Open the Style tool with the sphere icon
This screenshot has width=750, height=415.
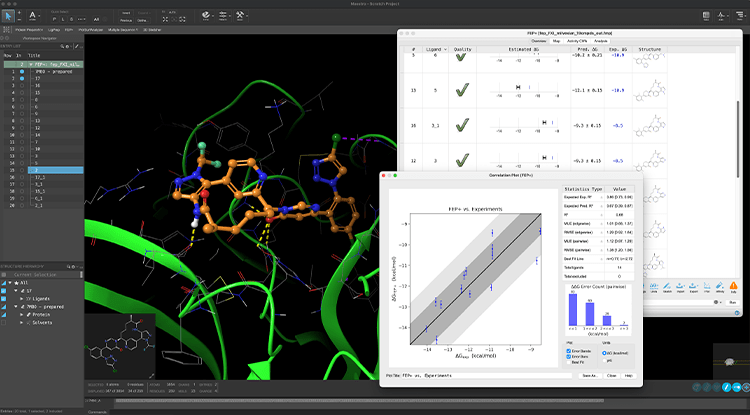(206, 15)
